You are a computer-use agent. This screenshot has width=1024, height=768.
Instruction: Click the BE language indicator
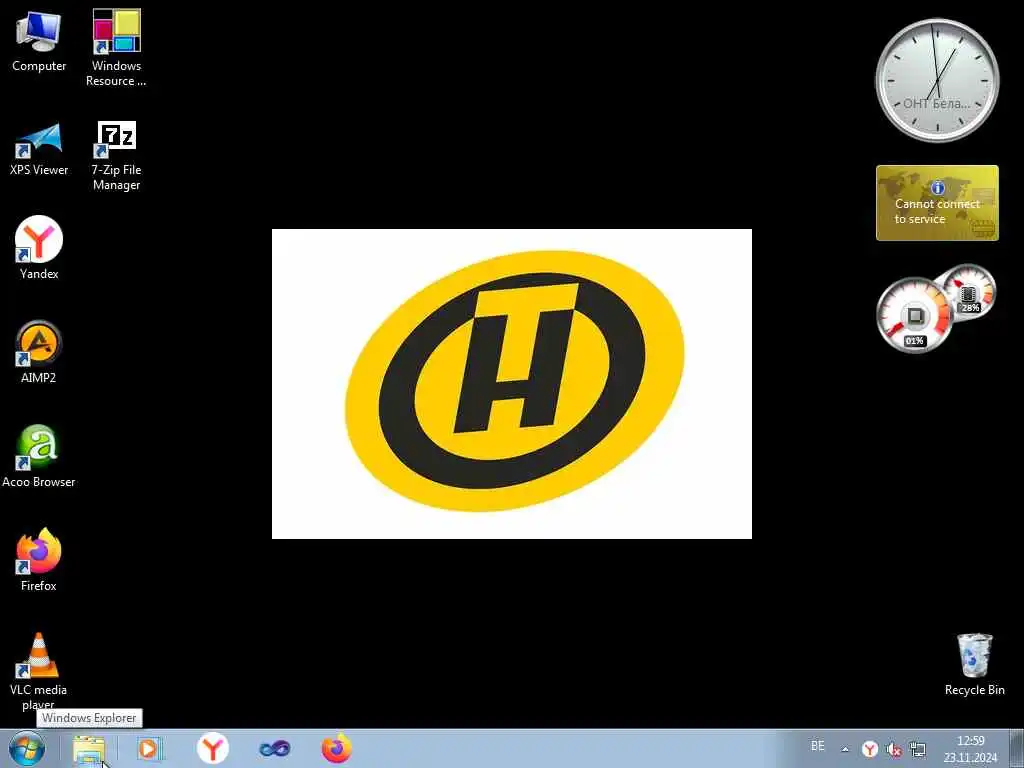click(818, 746)
